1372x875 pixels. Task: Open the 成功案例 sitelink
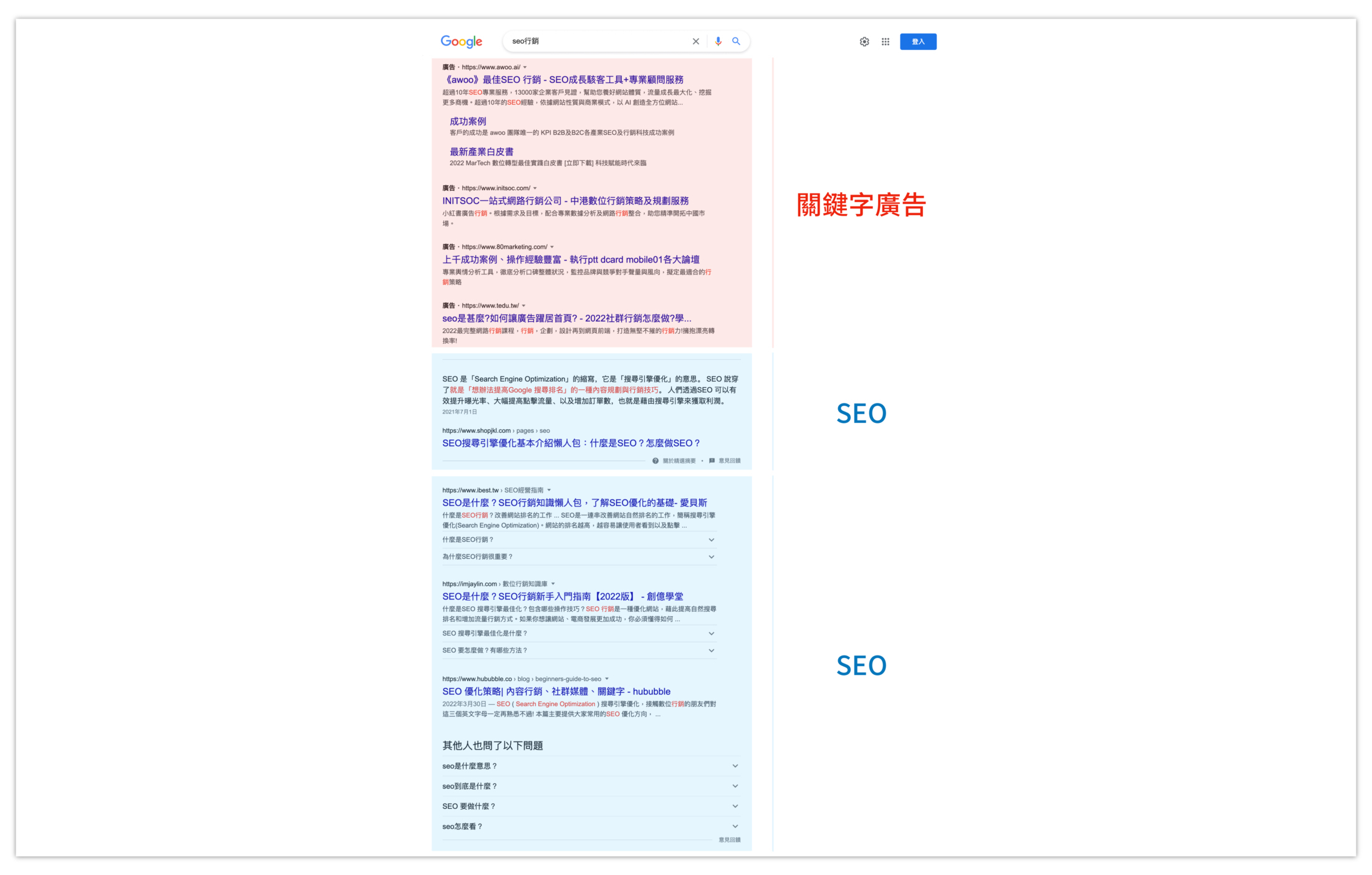click(x=467, y=121)
